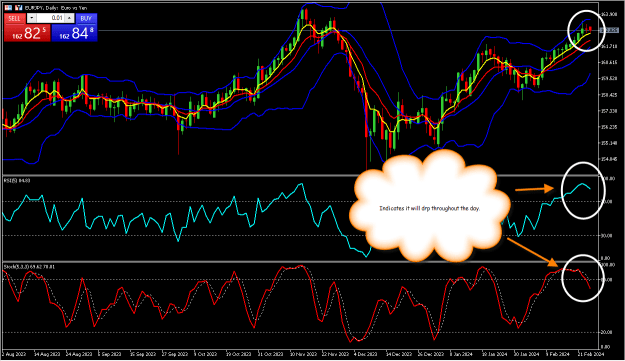Click the 31 Oct 2023 date label
Image resolution: width=625 pixels, height=361 pixels.
[271, 354]
